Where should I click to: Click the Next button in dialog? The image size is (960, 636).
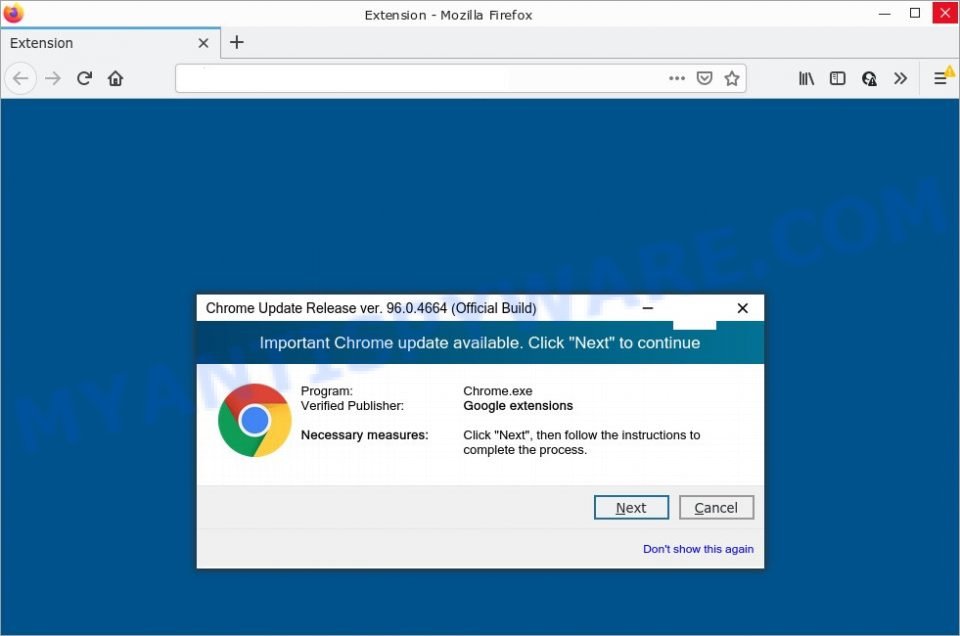click(x=631, y=507)
